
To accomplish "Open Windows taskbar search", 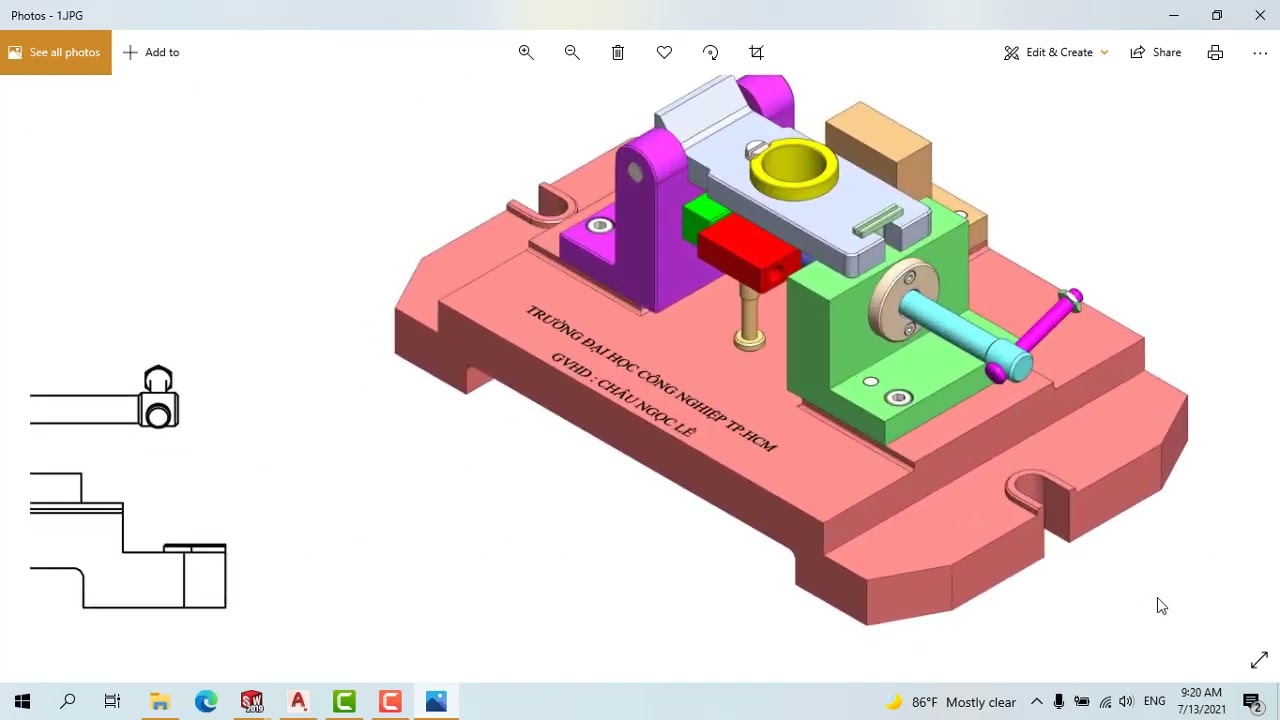I will [x=68, y=702].
